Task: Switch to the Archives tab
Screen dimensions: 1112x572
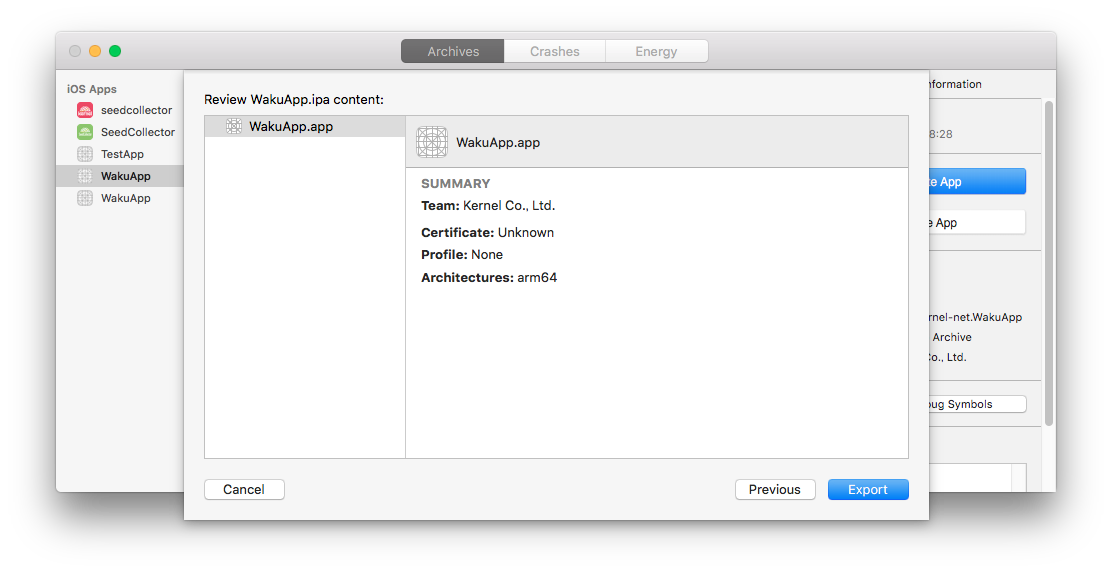Action: click(x=453, y=51)
